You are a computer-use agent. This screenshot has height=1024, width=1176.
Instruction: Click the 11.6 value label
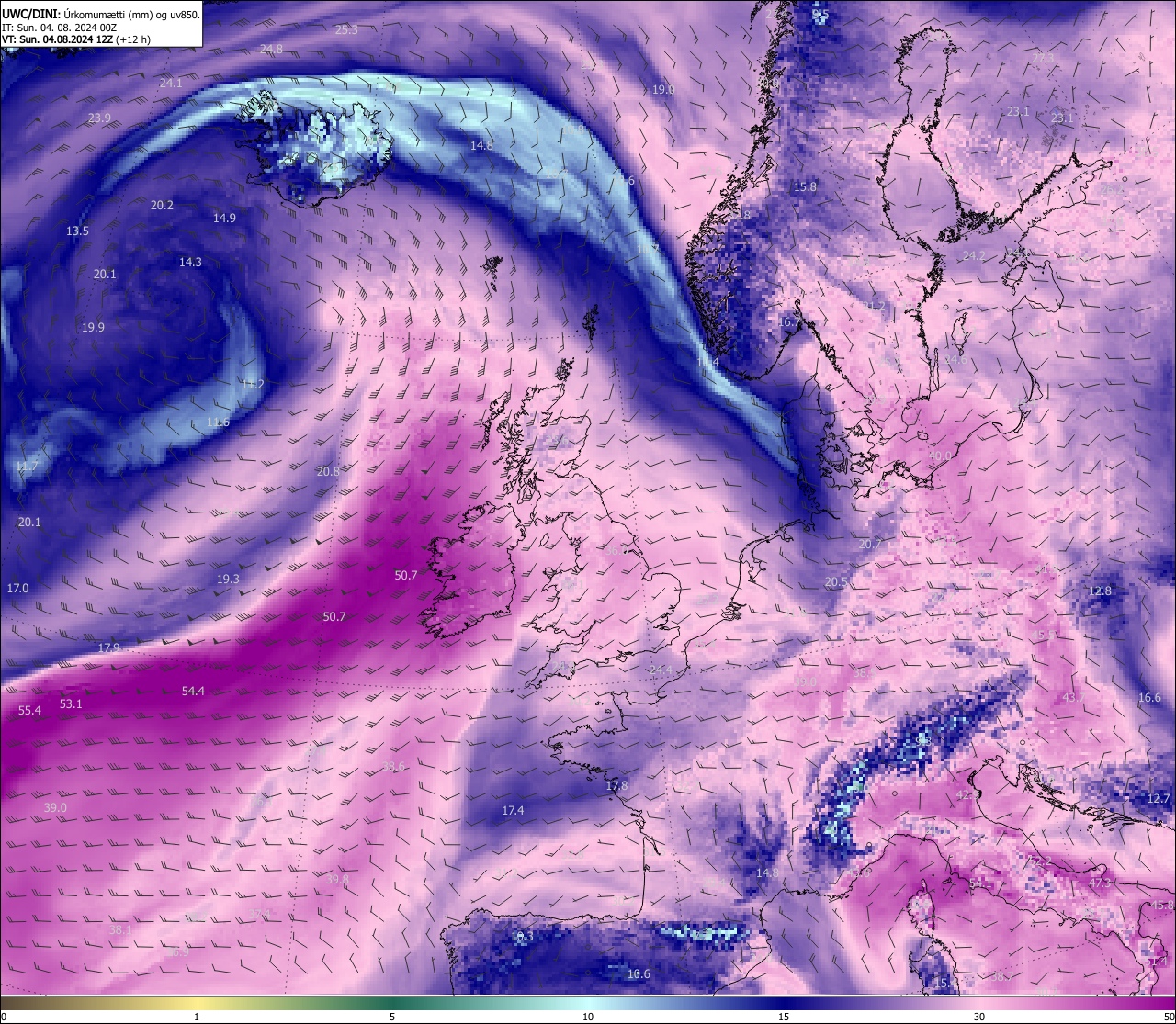point(218,422)
